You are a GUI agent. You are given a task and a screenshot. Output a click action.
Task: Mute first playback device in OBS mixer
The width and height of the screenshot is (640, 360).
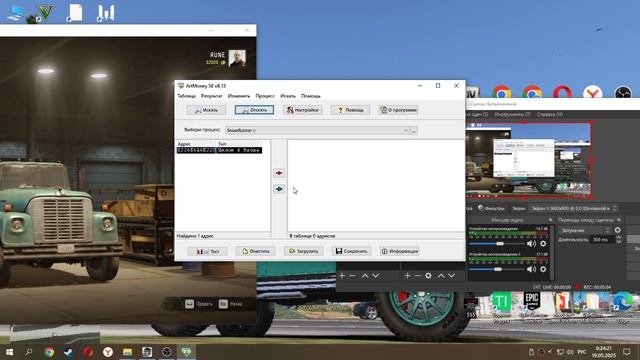point(531,244)
